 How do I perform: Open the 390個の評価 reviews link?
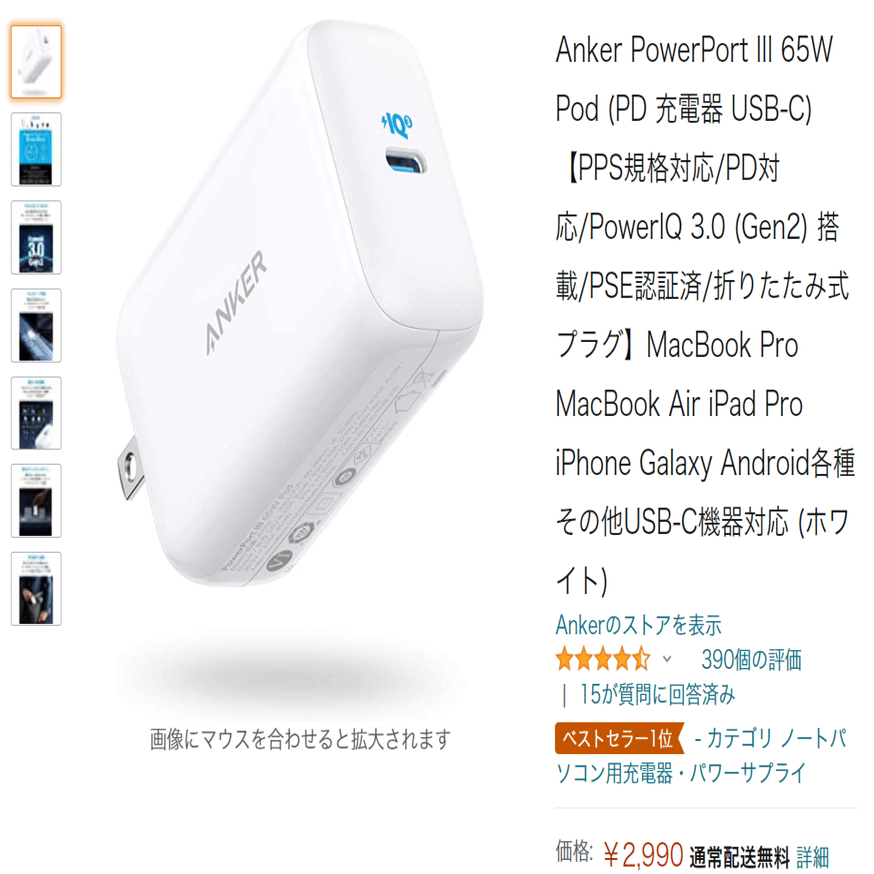[751, 659]
